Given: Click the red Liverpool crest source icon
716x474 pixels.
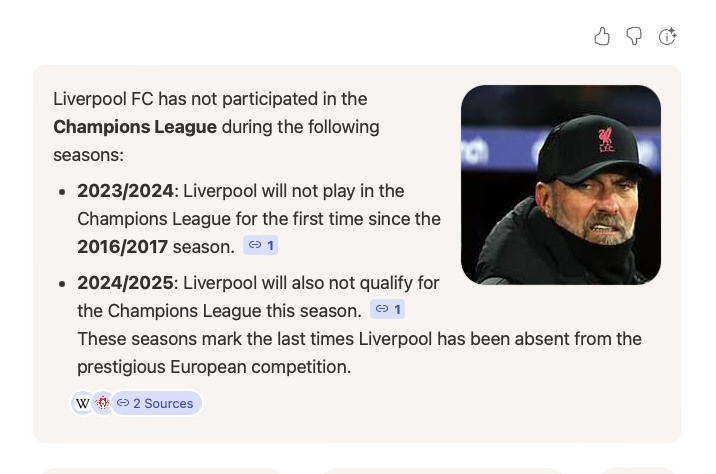Looking at the screenshot, I should tap(101, 403).
